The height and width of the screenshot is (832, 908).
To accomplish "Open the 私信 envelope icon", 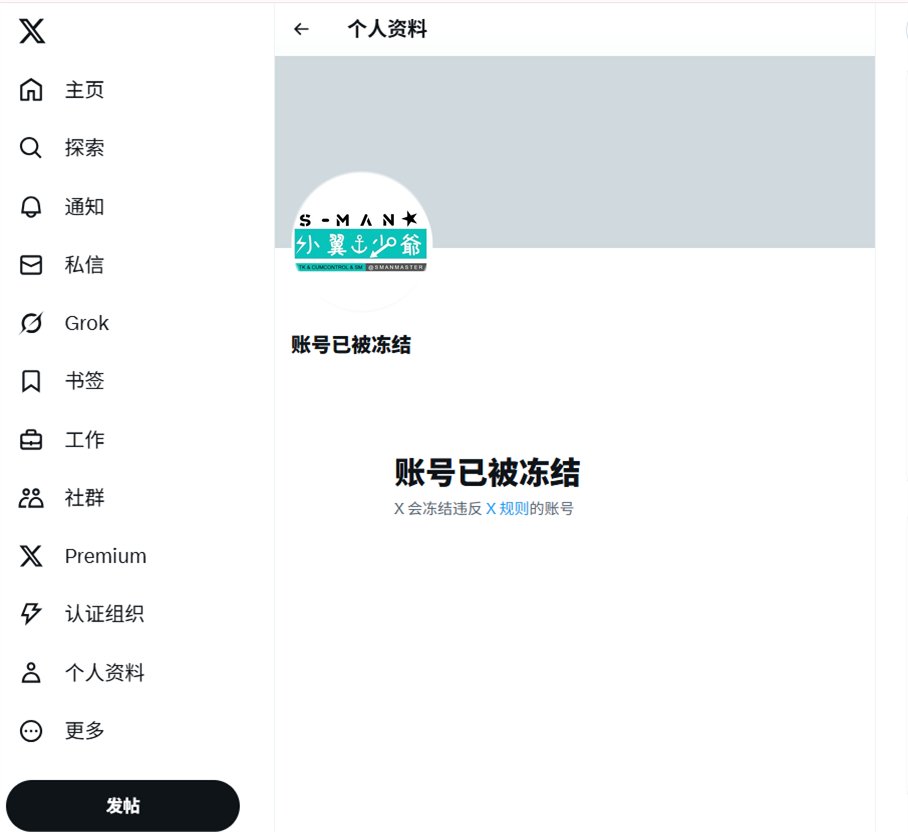I will [31, 265].
